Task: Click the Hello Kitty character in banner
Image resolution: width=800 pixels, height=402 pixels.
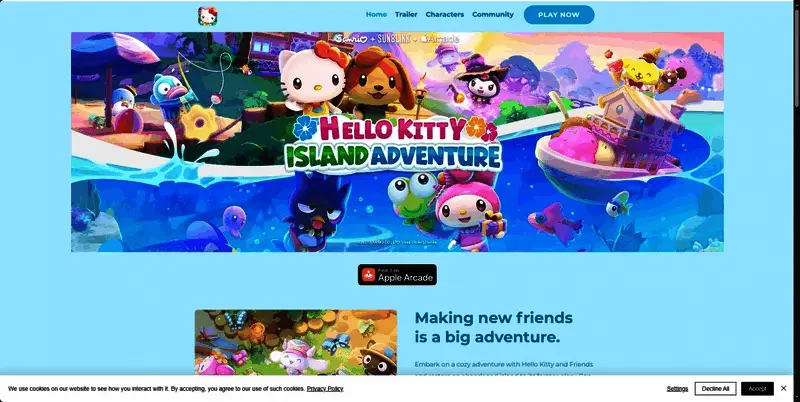Action: coord(312,80)
